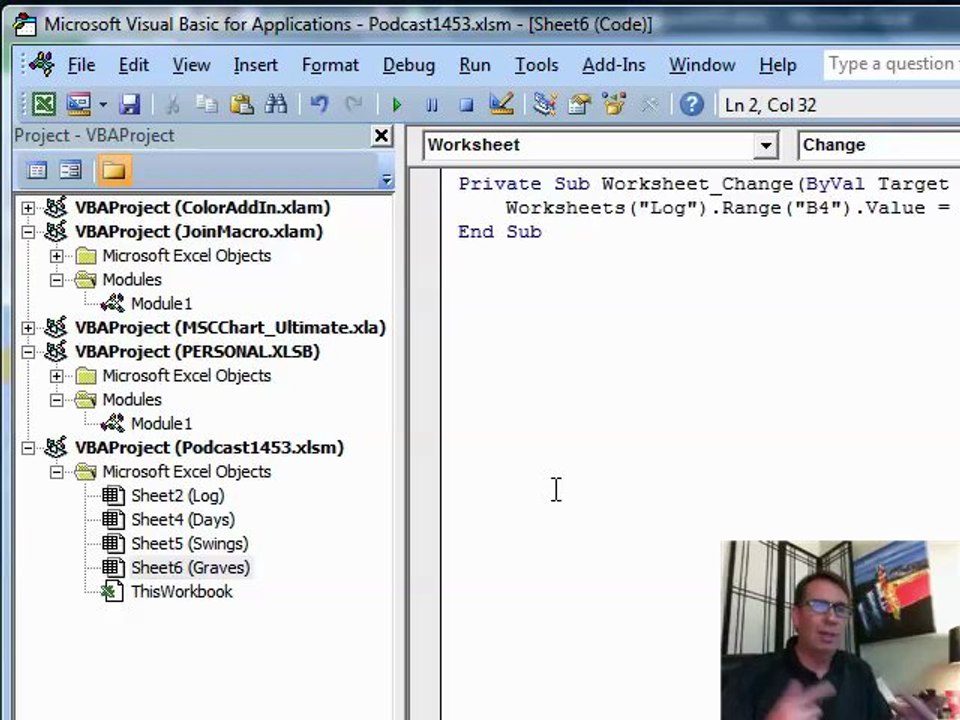Select Sheet2 (Log) in project tree
The height and width of the screenshot is (720, 960).
click(178, 496)
